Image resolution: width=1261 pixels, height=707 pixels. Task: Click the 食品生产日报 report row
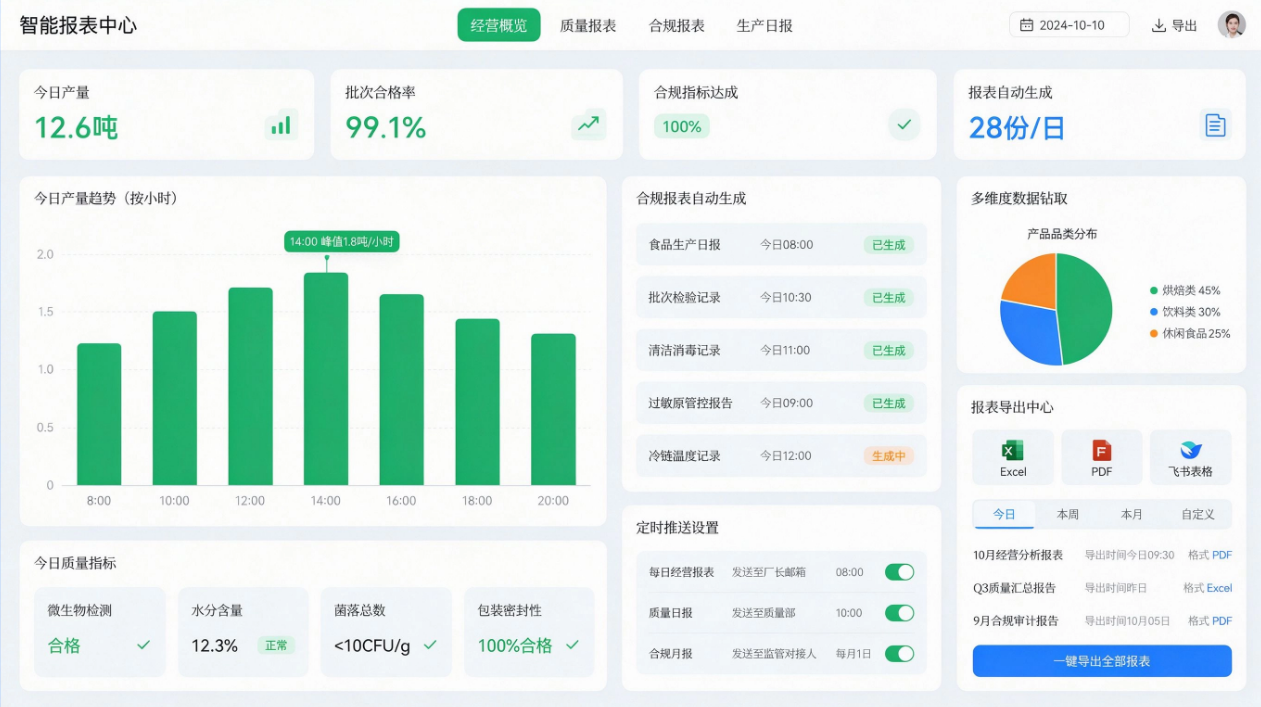(x=781, y=244)
